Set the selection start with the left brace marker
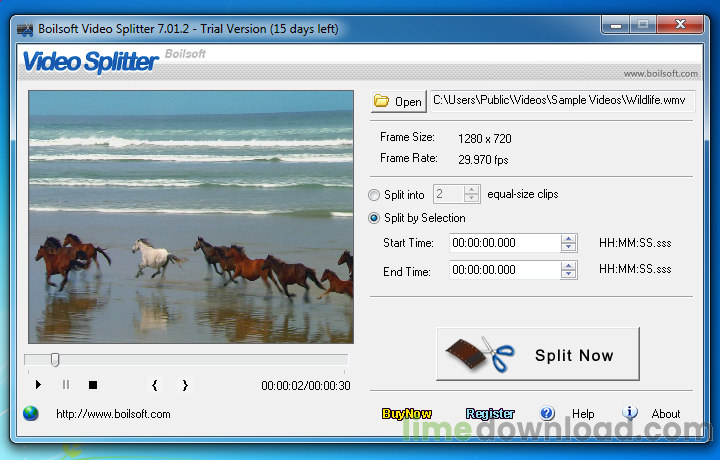Viewport: 720px width, 460px height. [155, 385]
